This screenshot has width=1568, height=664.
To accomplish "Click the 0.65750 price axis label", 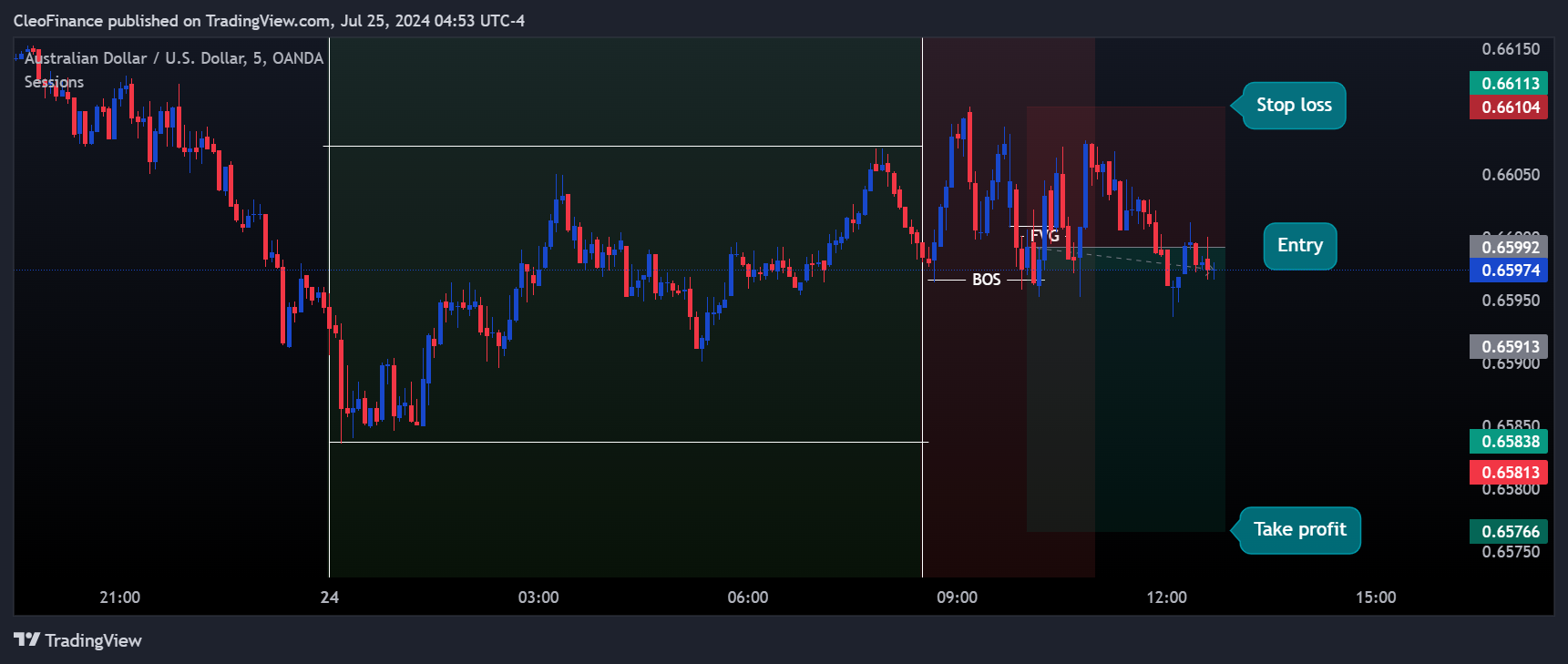I will pos(1511,552).
